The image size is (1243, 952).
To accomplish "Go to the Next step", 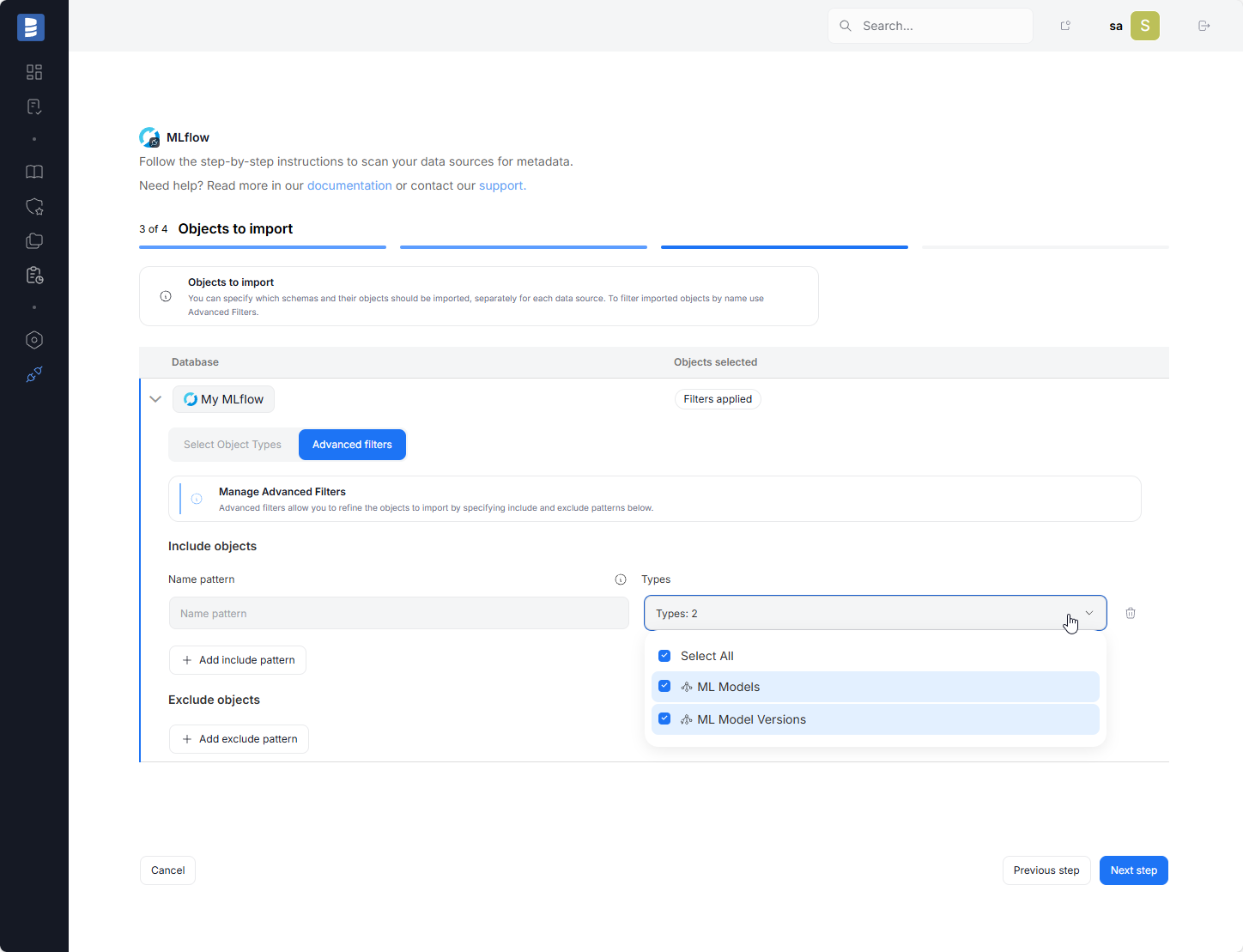I will pos(1133,870).
